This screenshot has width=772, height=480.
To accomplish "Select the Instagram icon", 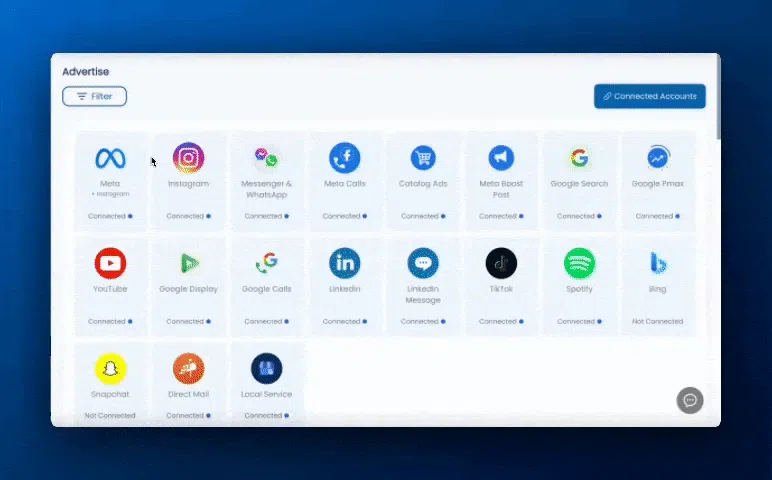I will pyautogui.click(x=189, y=158).
